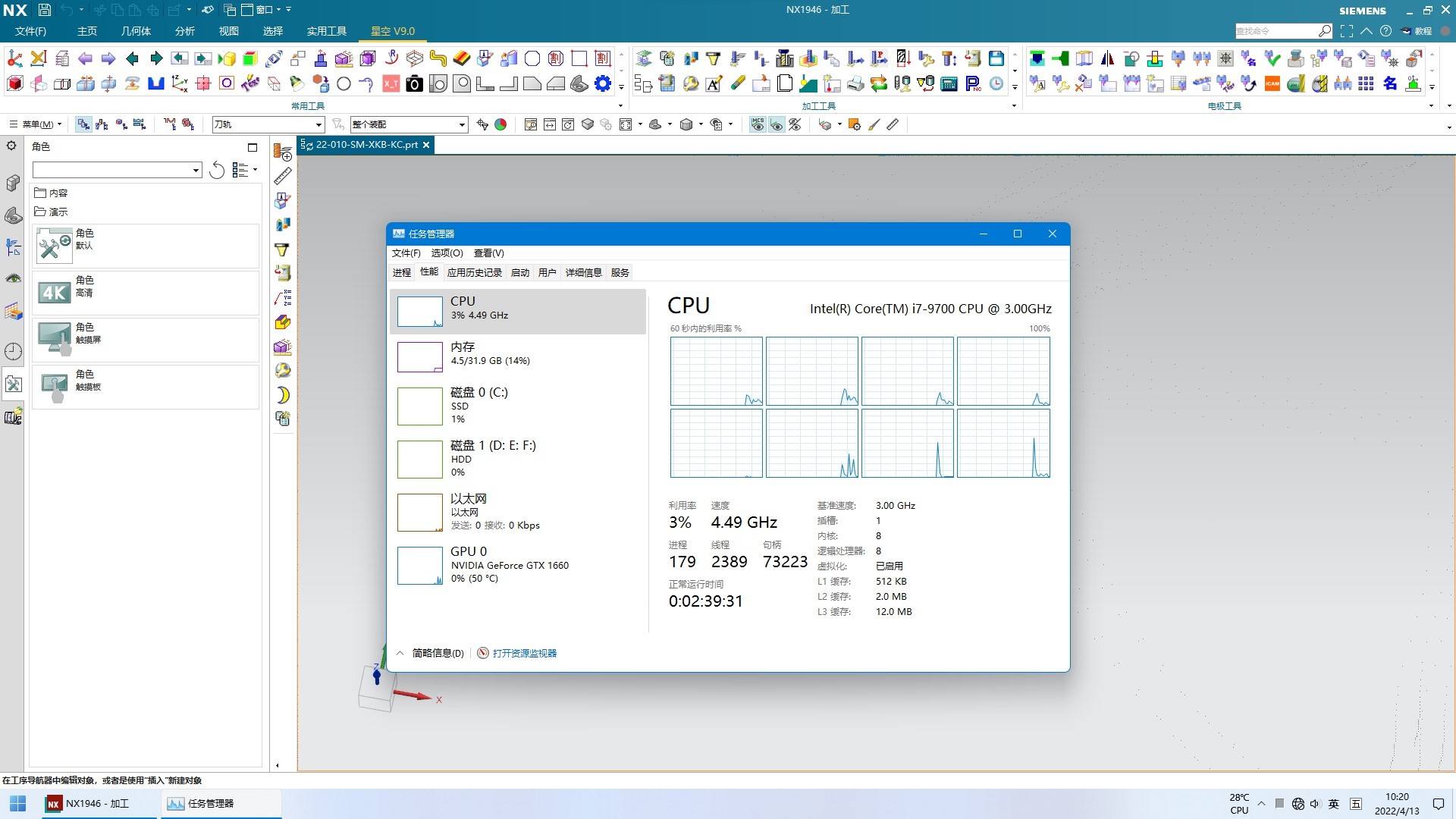The width and height of the screenshot is (1456, 819).
Task: Switch to Task Manager 详细信息 tab
Action: [x=583, y=273]
